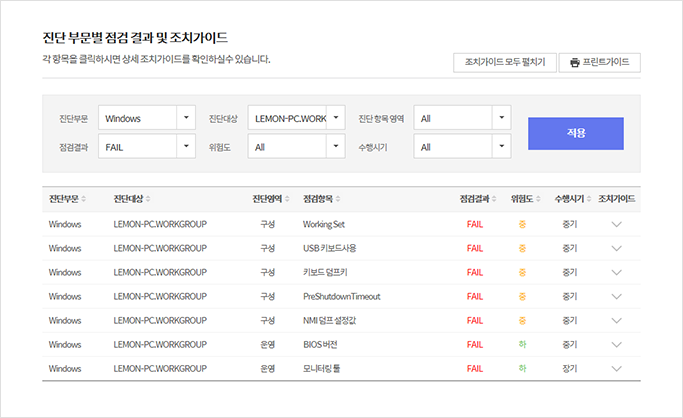This screenshot has height=418, width=683.
Task: Click the 조치가이드 column header
Action: pyautogui.click(x=616, y=199)
